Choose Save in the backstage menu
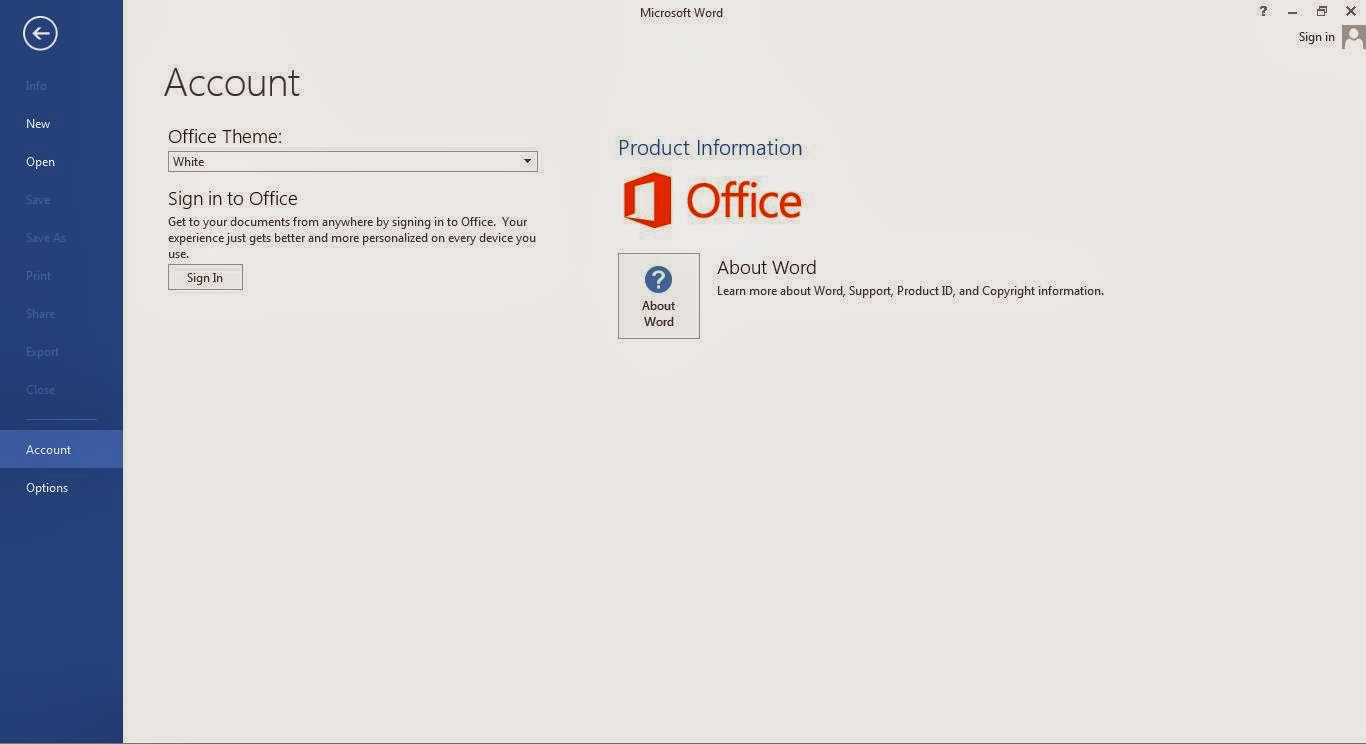Screen dimensions: 1366x744 click(61, 200)
